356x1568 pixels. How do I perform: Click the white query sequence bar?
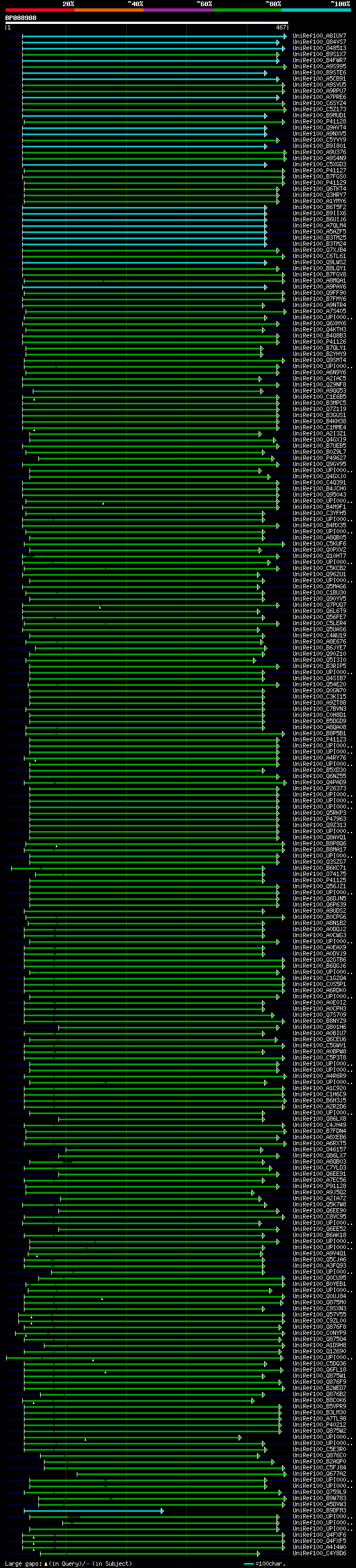[147, 22]
